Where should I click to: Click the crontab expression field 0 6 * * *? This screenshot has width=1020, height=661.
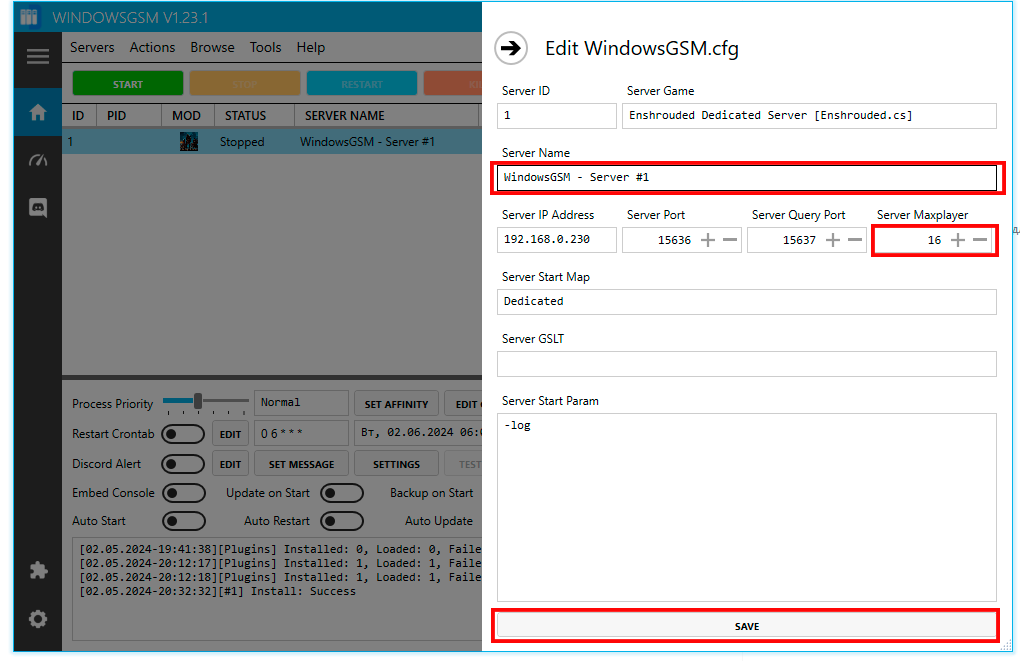pos(301,433)
